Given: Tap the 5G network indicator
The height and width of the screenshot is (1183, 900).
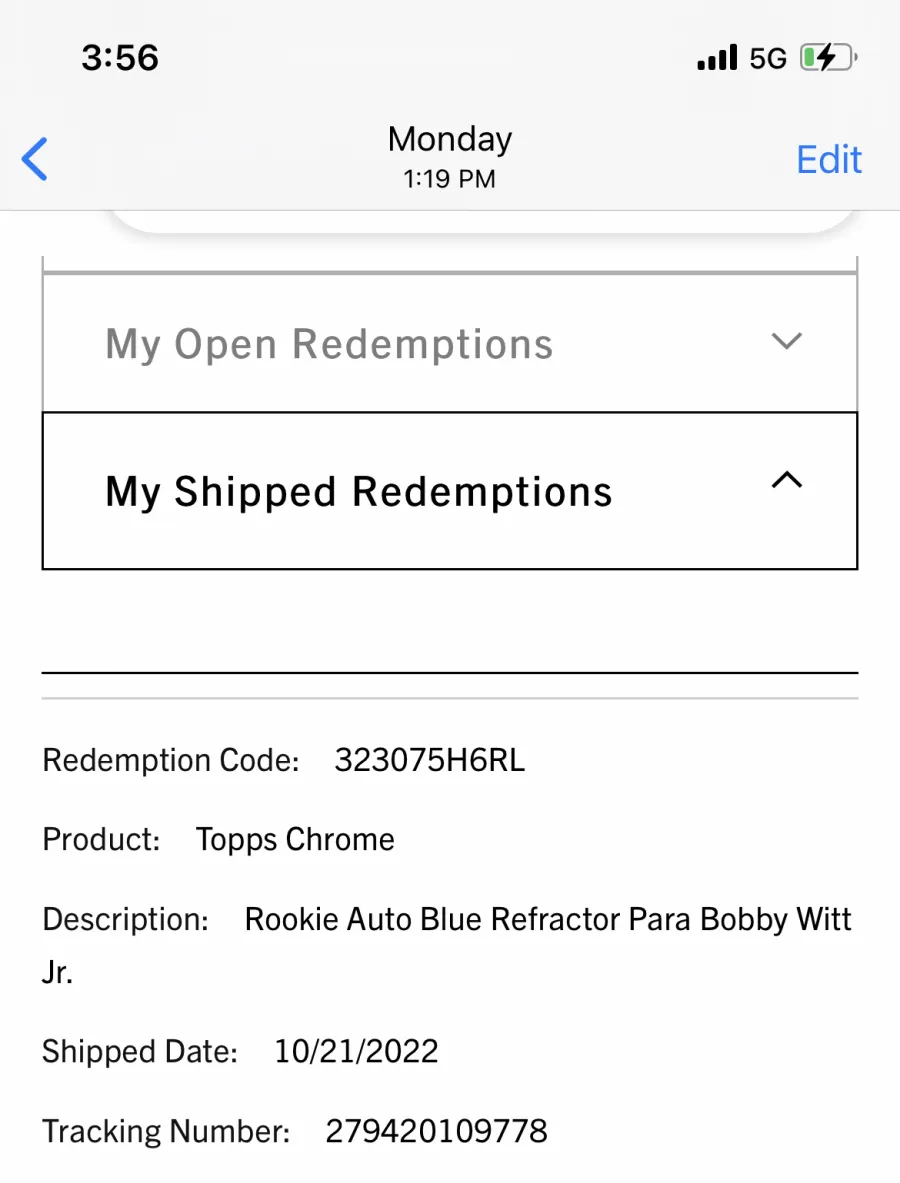Looking at the screenshot, I should pyautogui.click(x=768, y=59).
